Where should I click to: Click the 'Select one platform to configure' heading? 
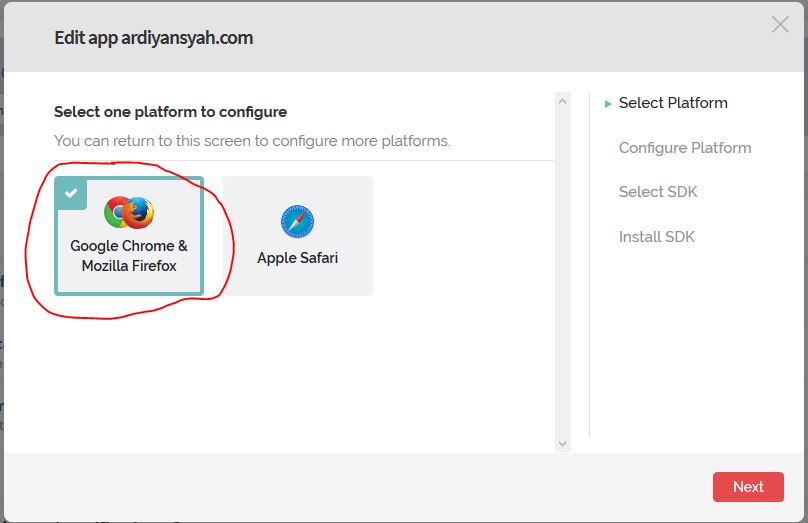pyautogui.click(x=171, y=112)
